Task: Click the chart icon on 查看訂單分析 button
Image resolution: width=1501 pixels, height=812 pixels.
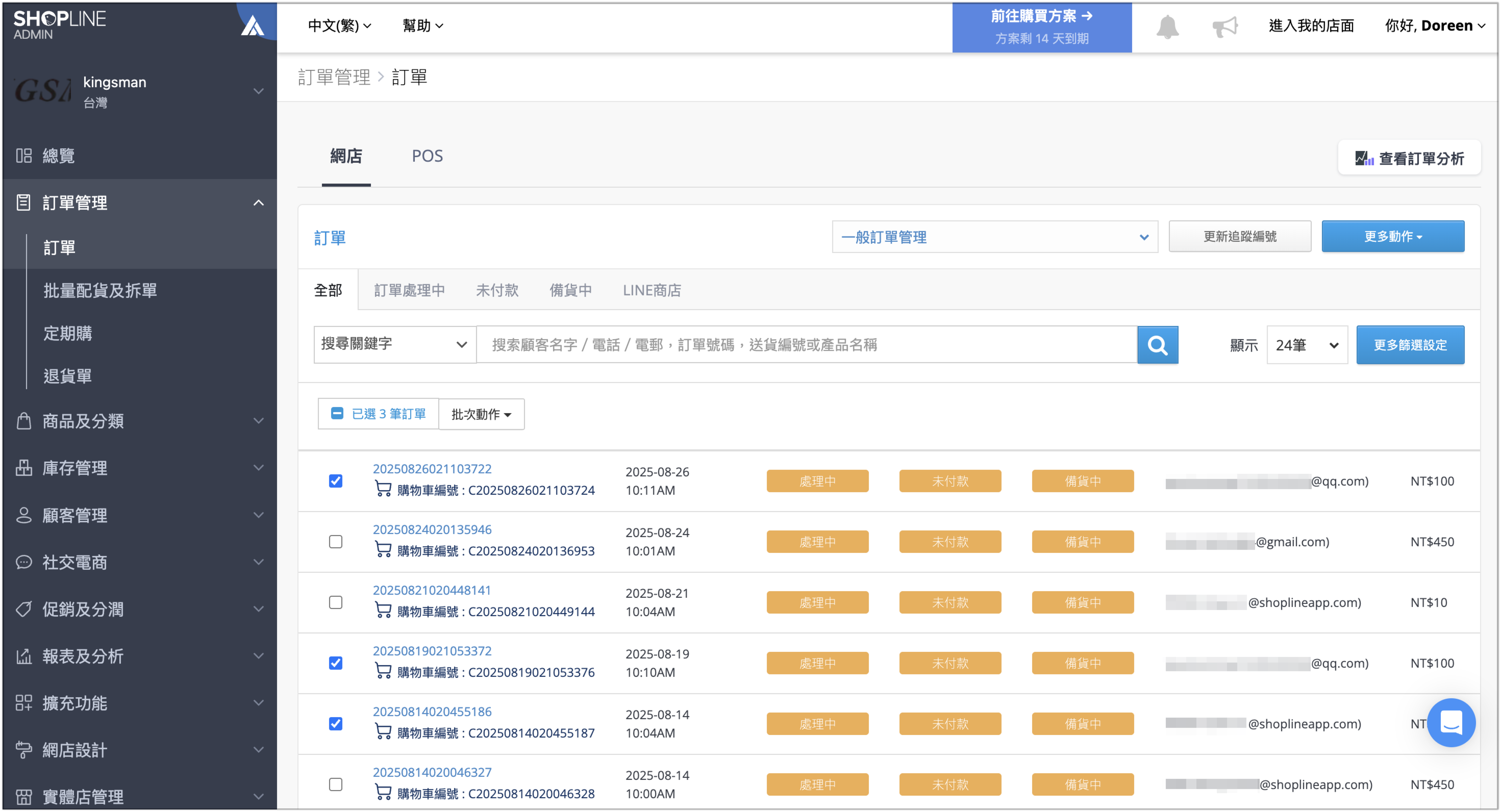Action: 1364,158
